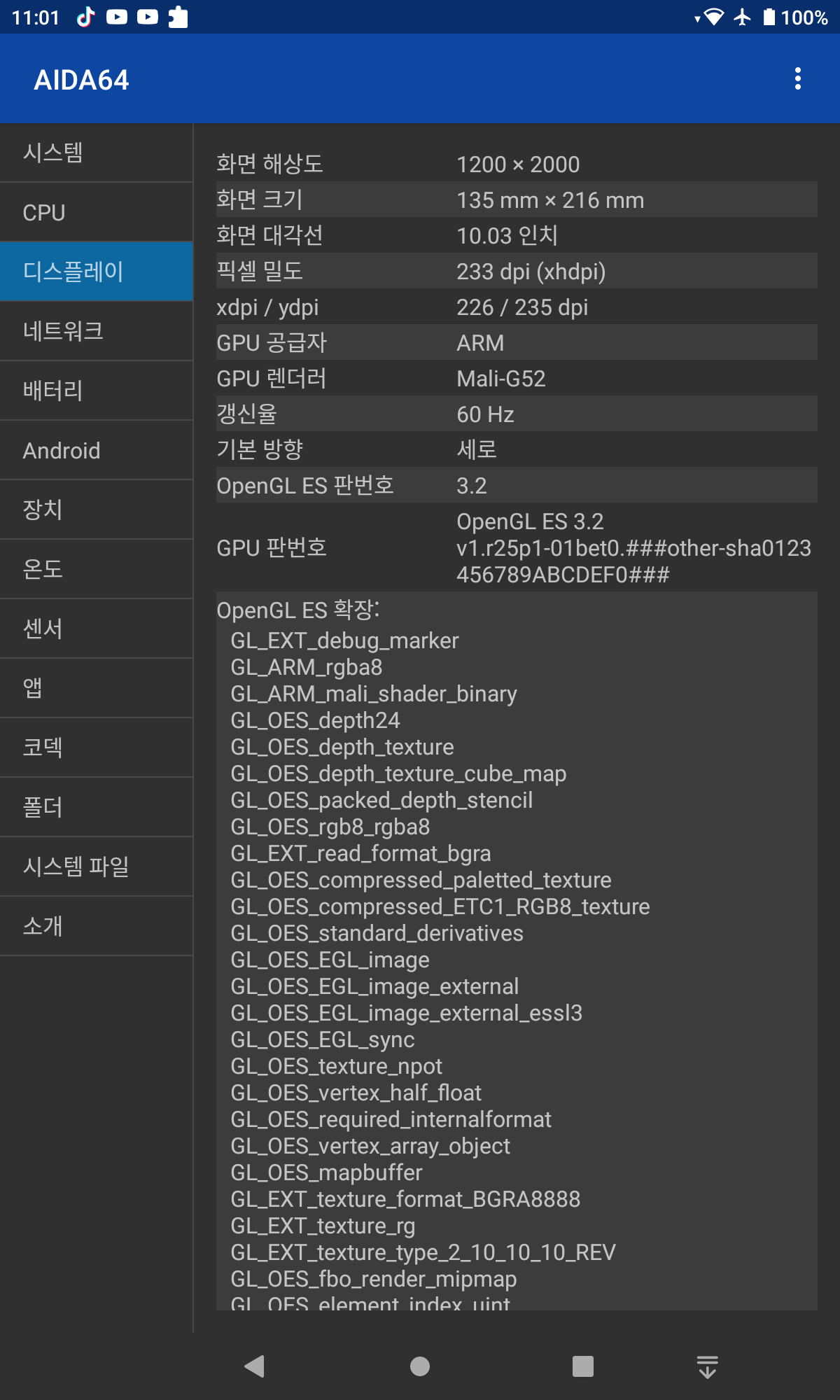
Task: Select the GL_OES_EGL_image_external_essl3 extension line
Action: 407,1013
